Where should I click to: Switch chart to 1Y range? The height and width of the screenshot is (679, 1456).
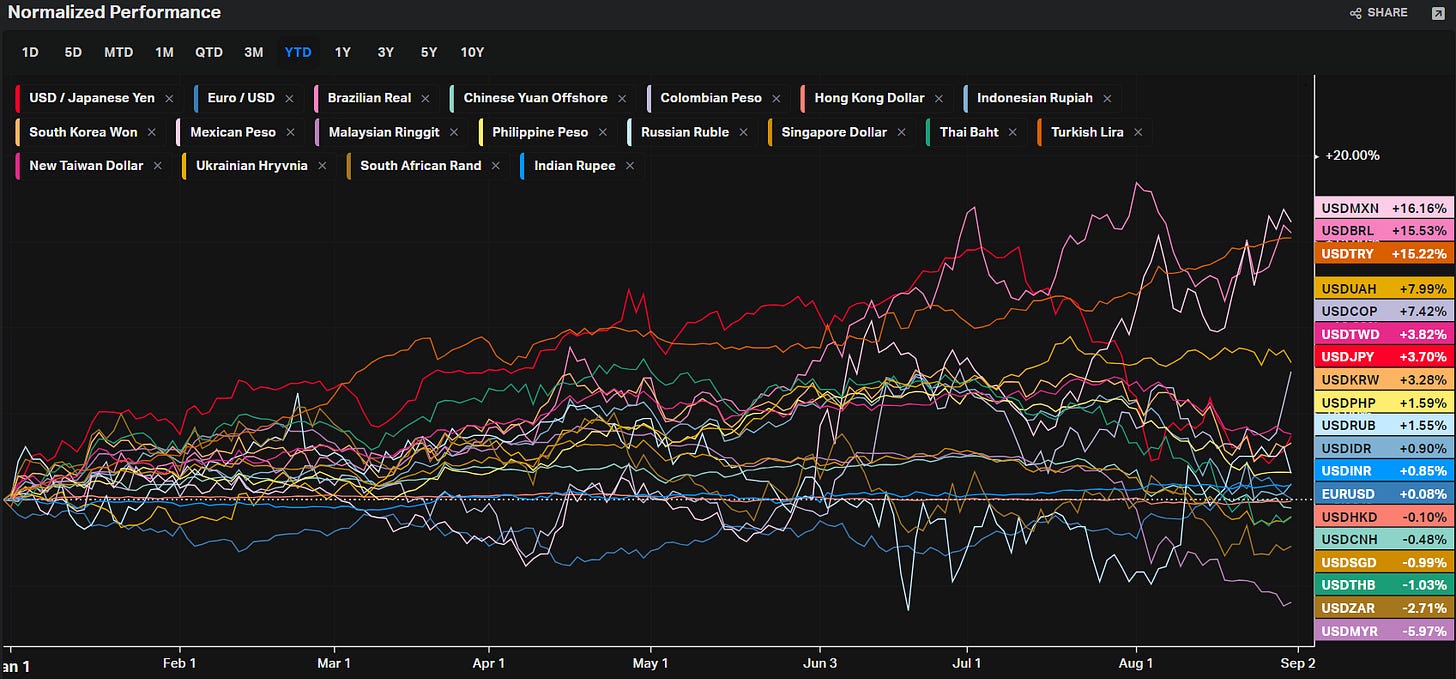click(x=343, y=52)
